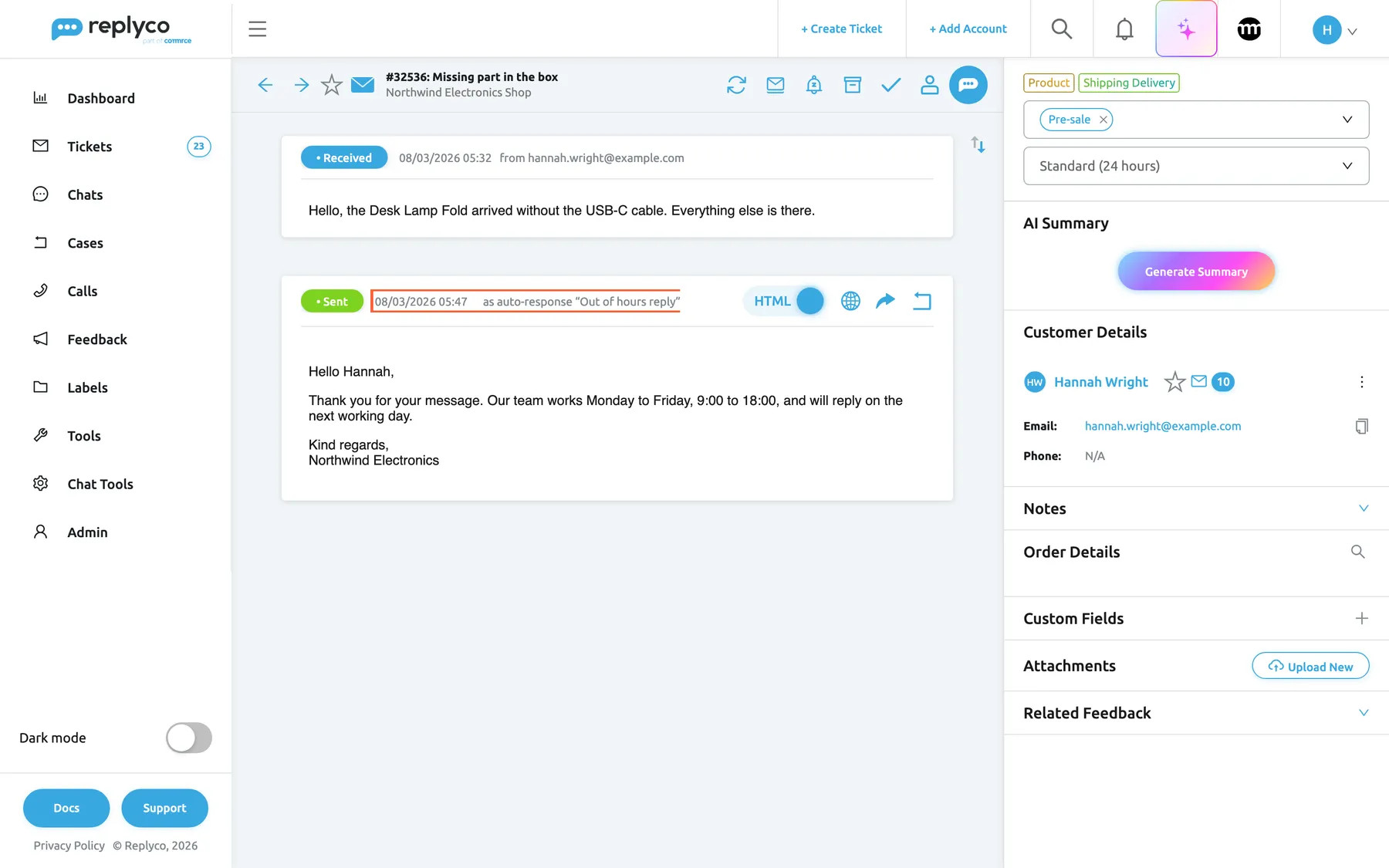This screenshot has width=1389, height=868.
Task: Translate sent message with globe icon
Action: click(850, 301)
